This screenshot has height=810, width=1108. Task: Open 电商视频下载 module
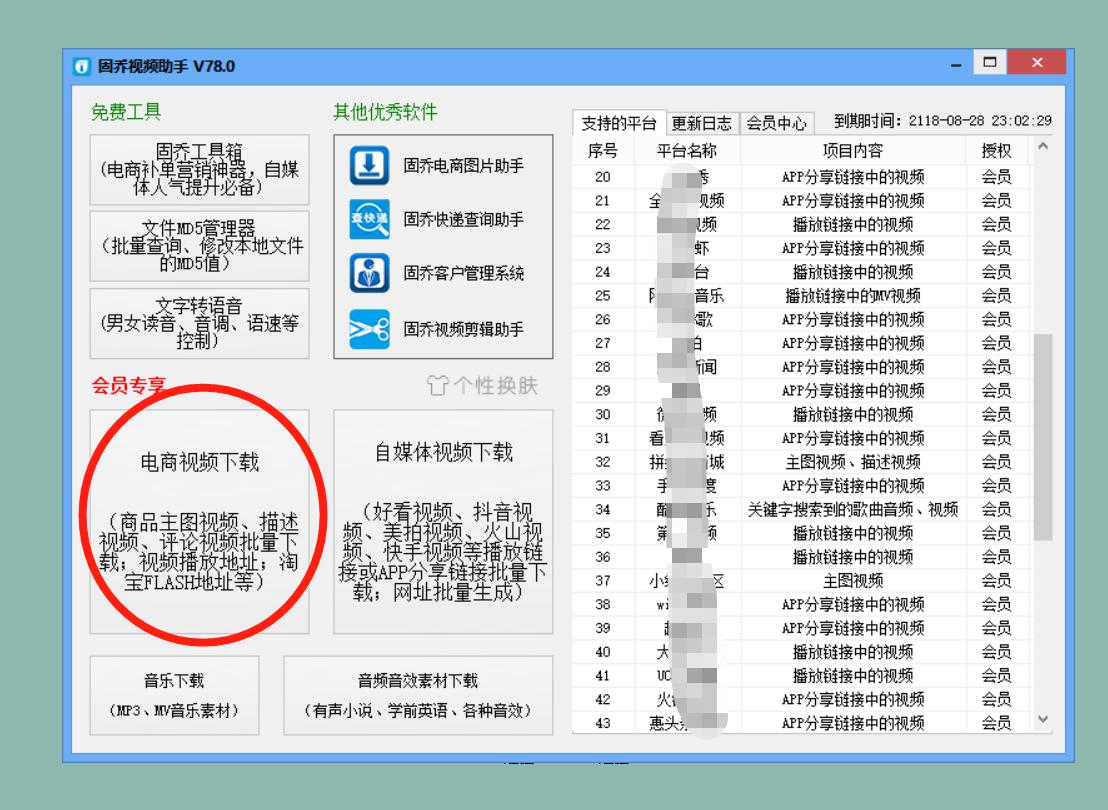pos(199,521)
